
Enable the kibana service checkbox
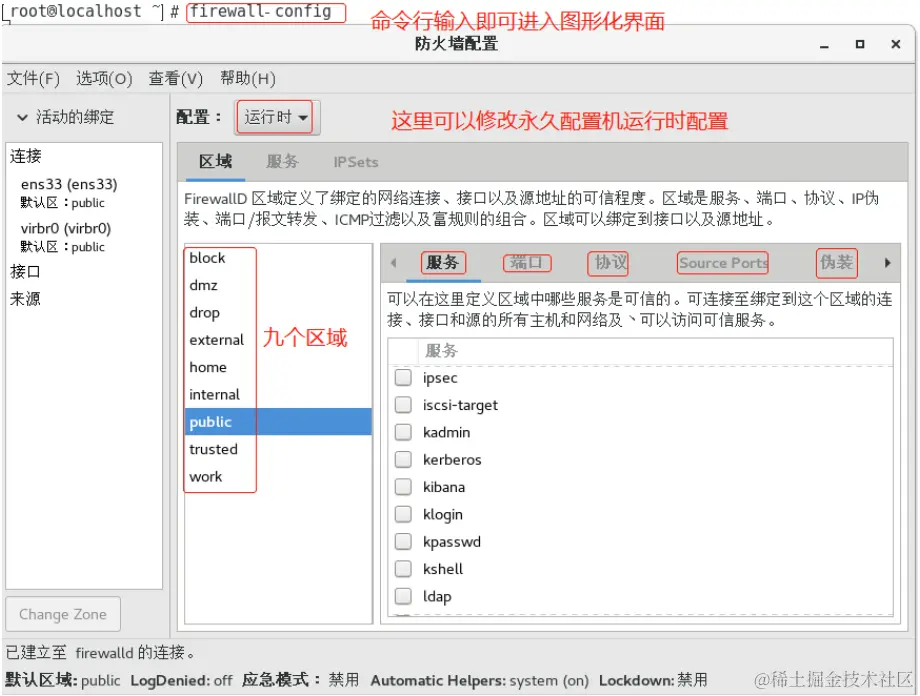click(403, 487)
